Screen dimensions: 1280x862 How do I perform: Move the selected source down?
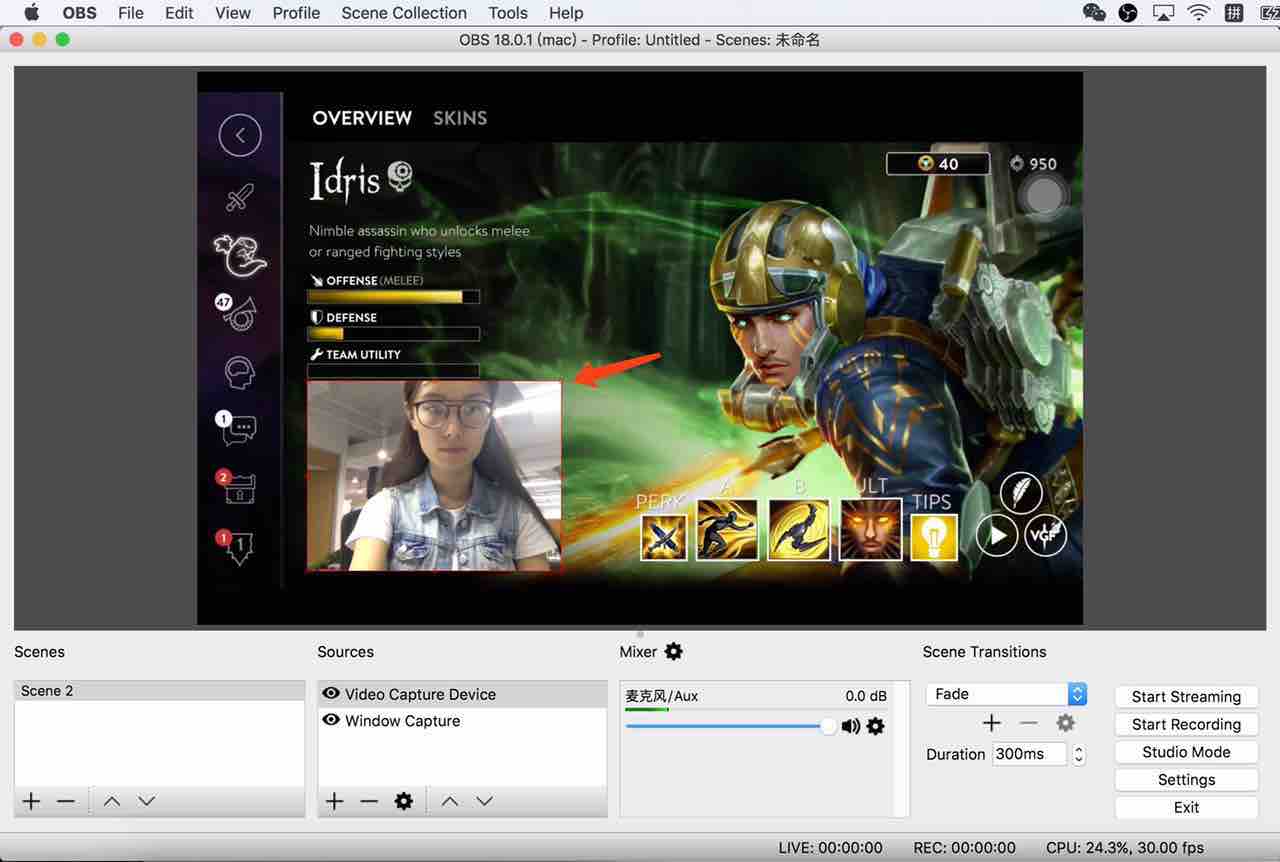pyautogui.click(x=484, y=800)
